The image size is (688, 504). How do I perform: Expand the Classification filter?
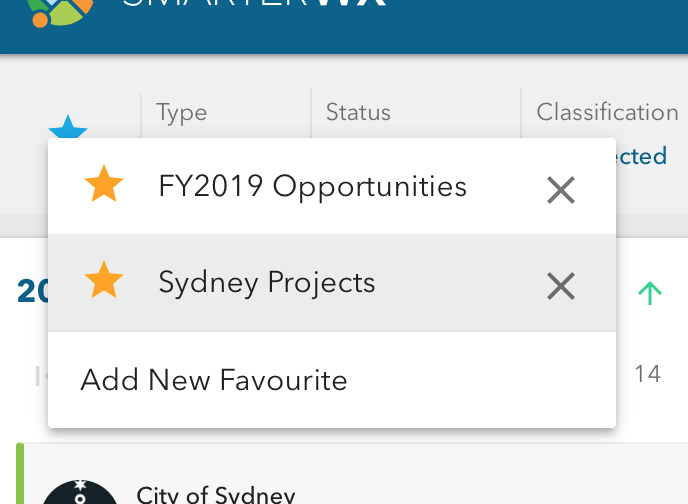(x=607, y=112)
